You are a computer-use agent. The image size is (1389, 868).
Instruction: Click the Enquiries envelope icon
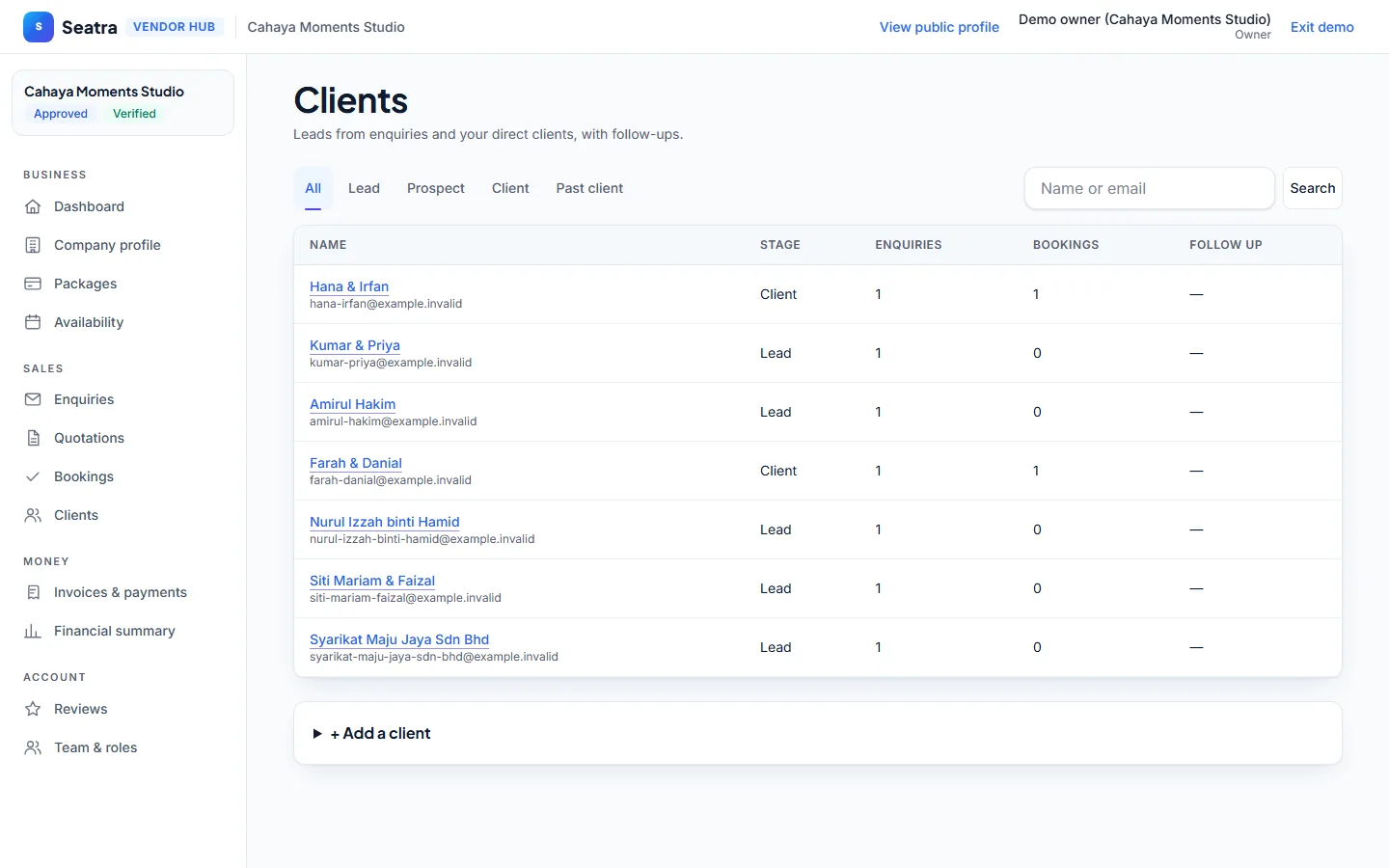[33, 399]
